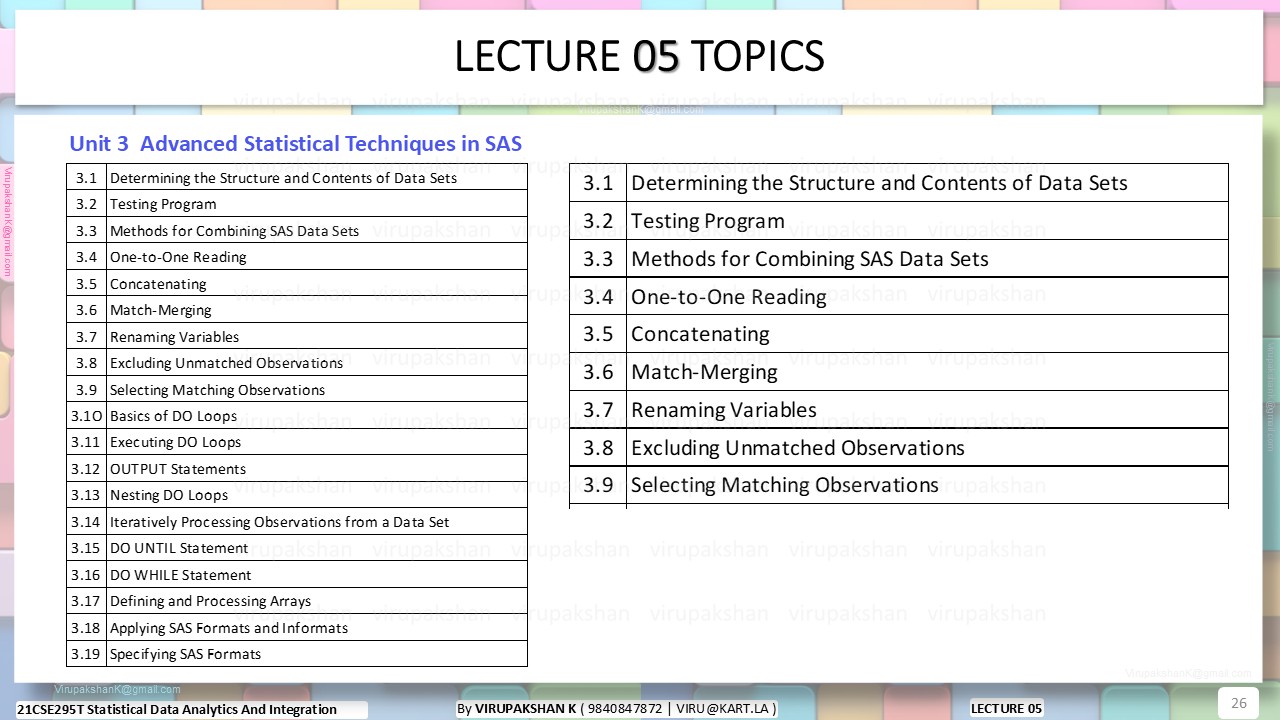Select 'Match-Merging' in the small table
The image size is (1280, 720).
click(161, 310)
